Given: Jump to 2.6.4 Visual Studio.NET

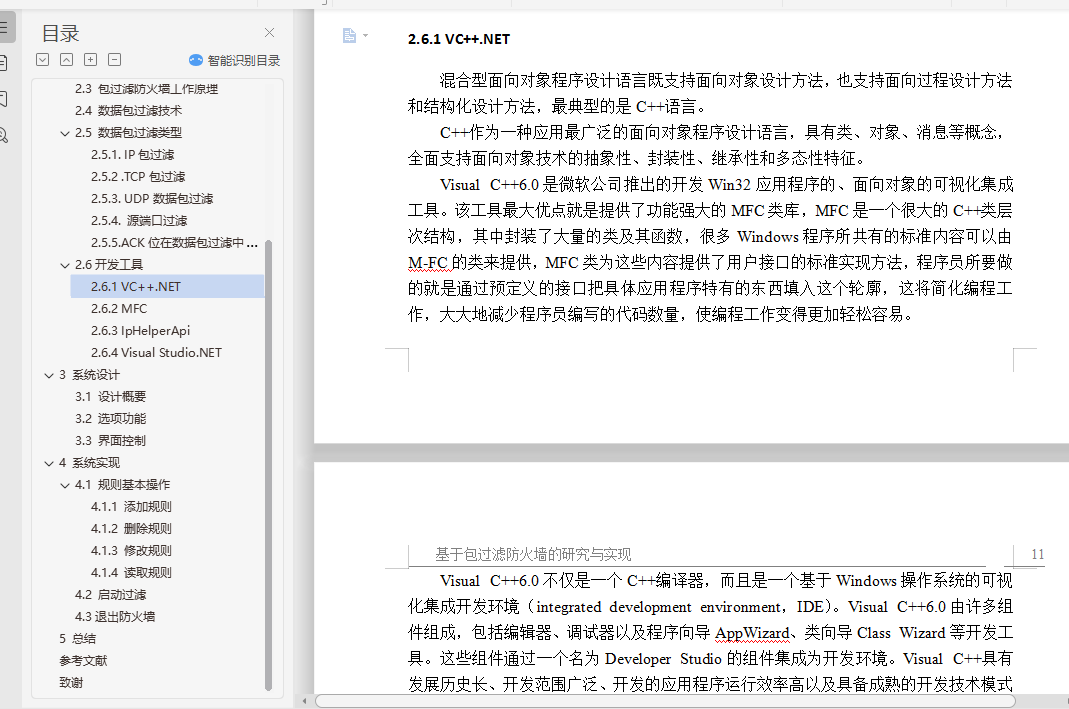Looking at the screenshot, I should click(156, 352).
